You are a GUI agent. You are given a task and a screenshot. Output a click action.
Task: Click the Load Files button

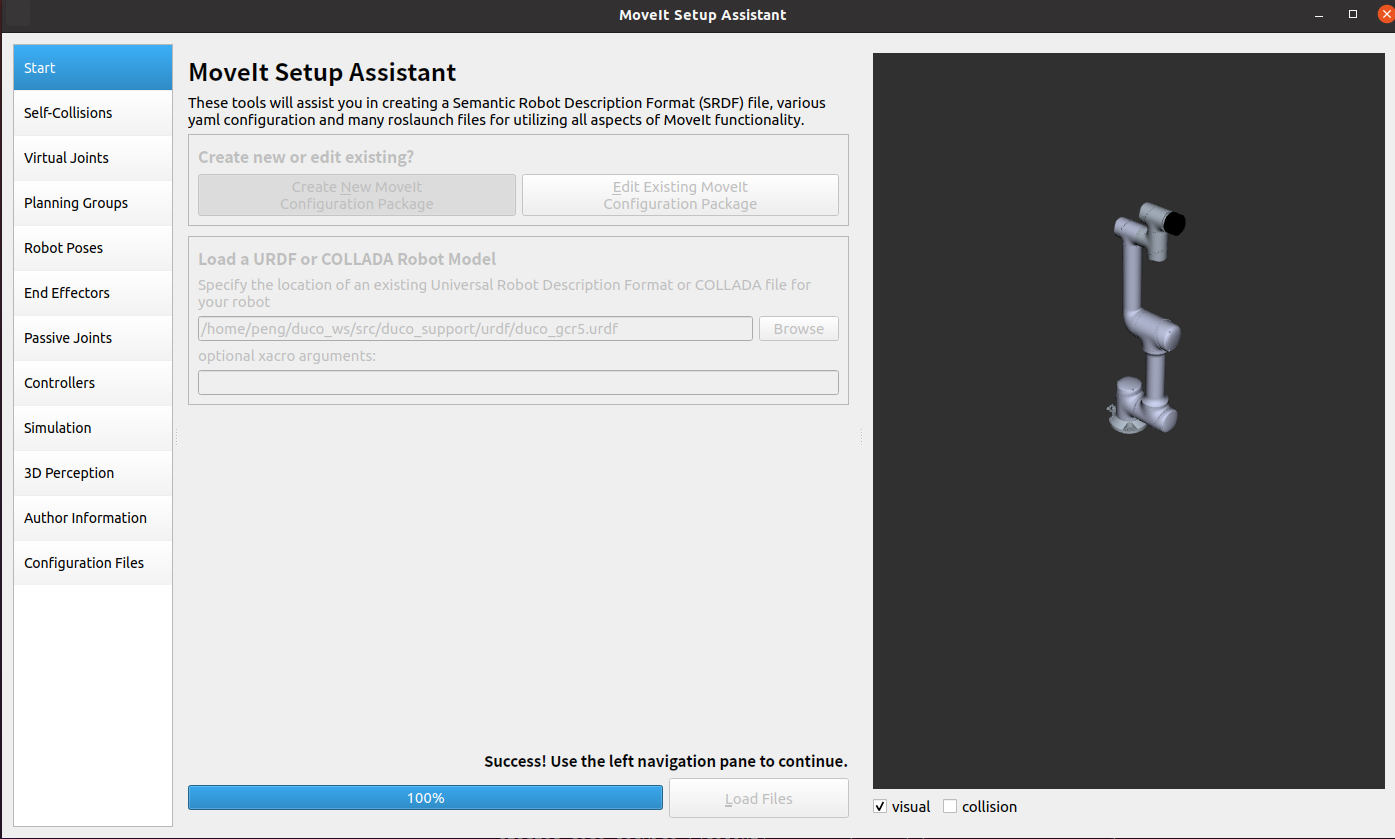[x=759, y=799]
